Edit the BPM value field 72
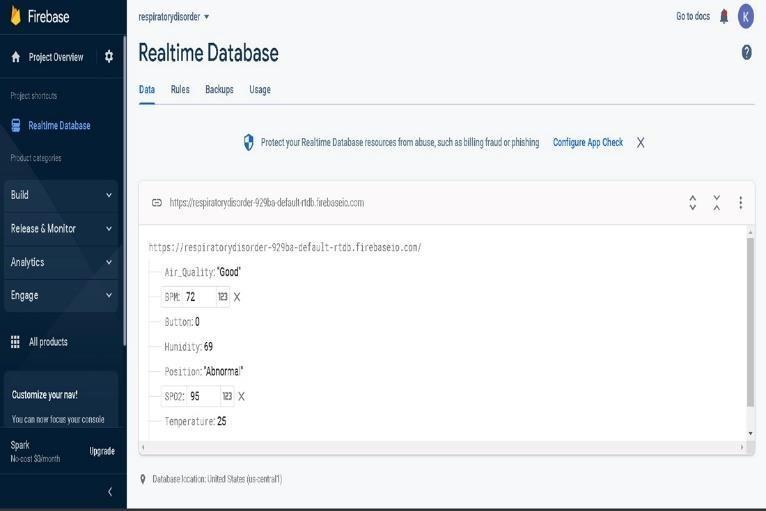766x511 pixels. (x=199, y=297)
